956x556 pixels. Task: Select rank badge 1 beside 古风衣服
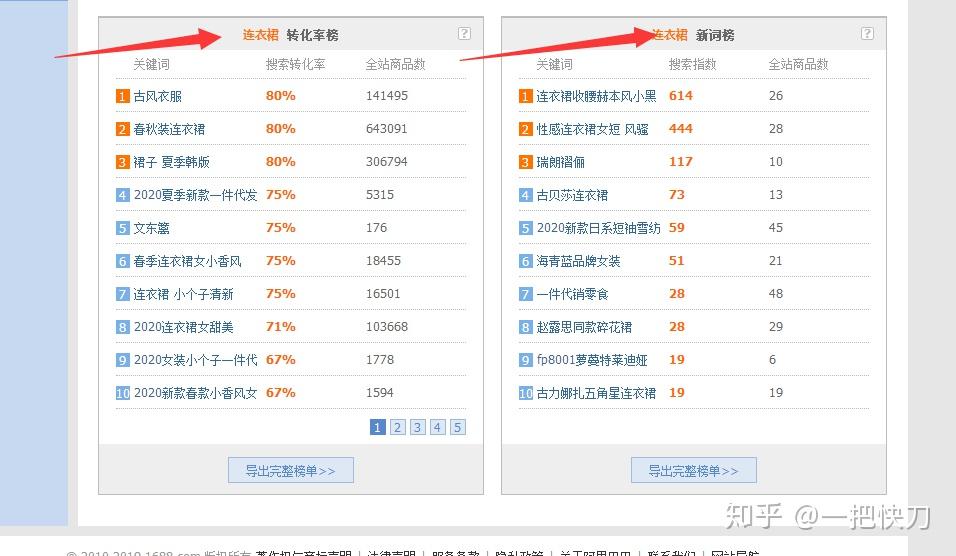coord(123,96)
